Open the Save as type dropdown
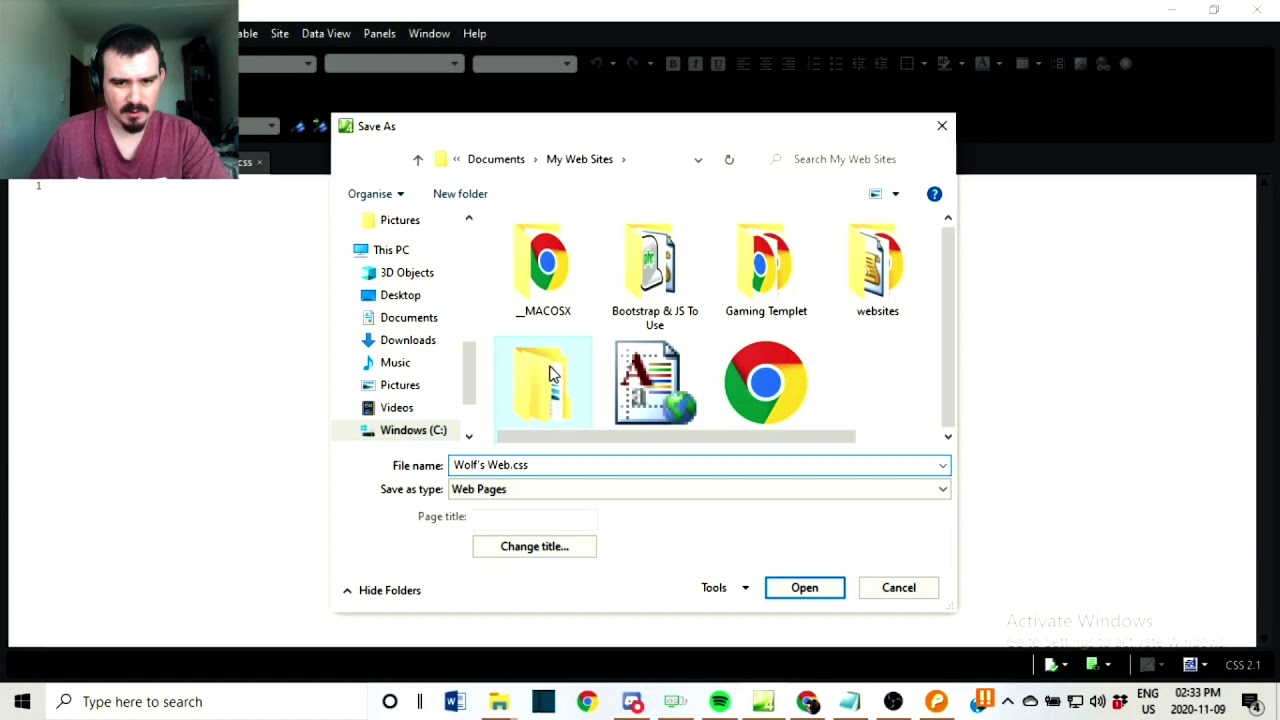1280x720 pixels. click(942, 489)
